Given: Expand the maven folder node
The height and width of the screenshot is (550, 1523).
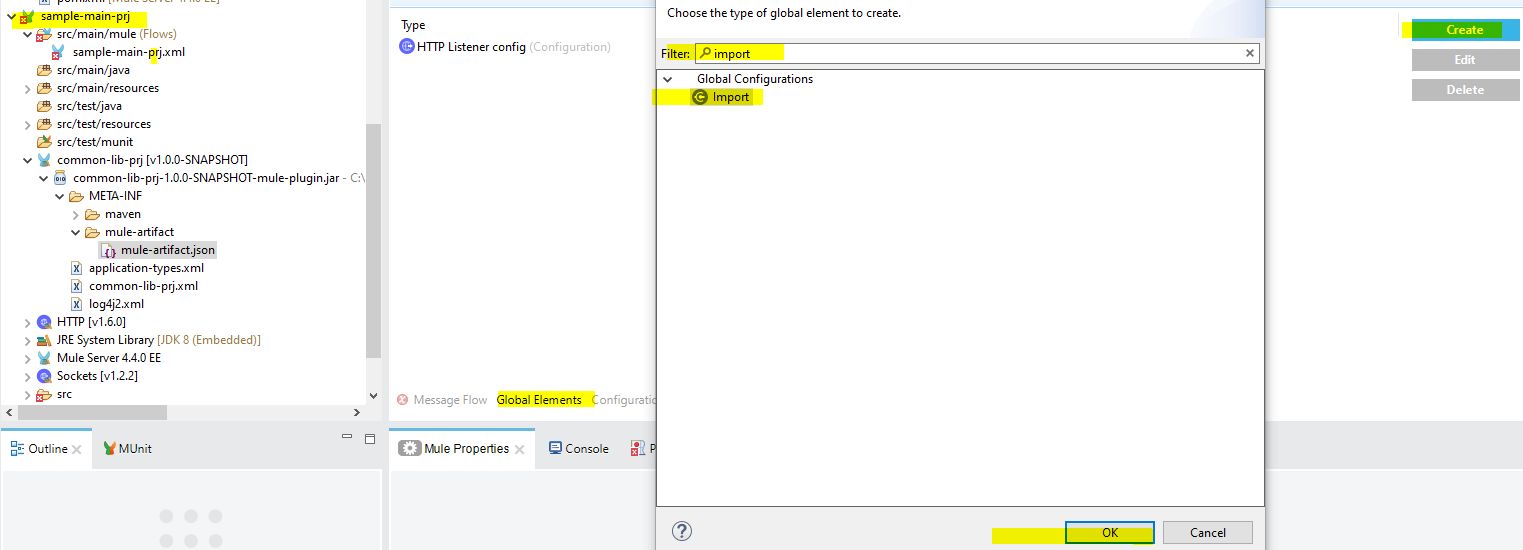Looking at the screenshot, I should click(x=75, y=214).
